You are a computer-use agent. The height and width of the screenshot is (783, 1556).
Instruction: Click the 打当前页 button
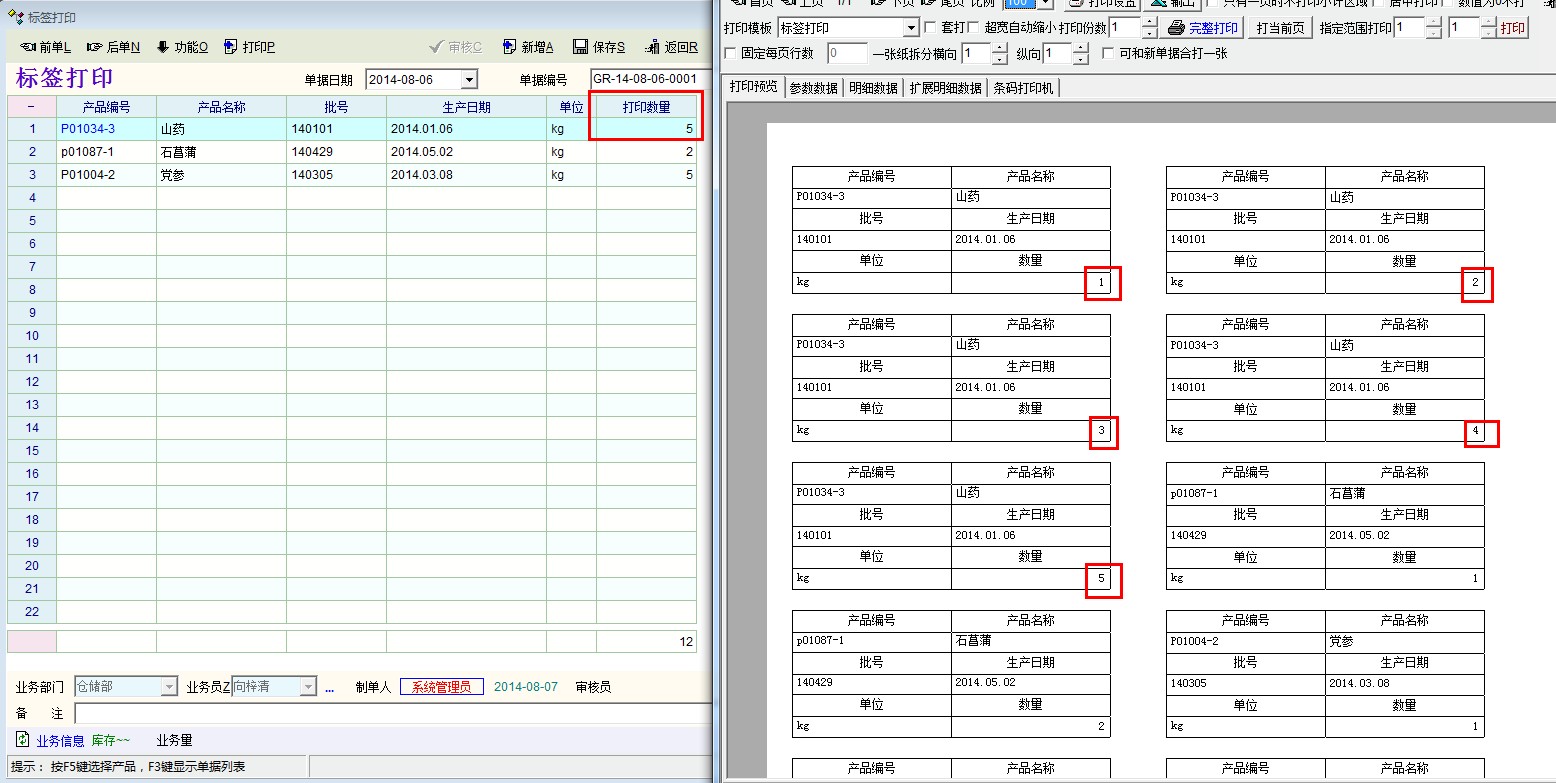[x=1280, y=28]
